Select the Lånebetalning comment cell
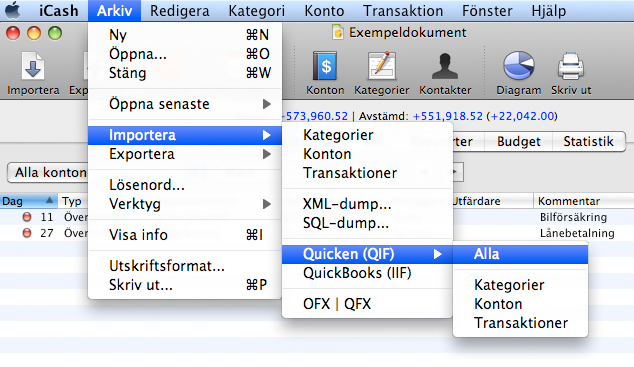This screenshot has width=634, height=367. [577, 233]
